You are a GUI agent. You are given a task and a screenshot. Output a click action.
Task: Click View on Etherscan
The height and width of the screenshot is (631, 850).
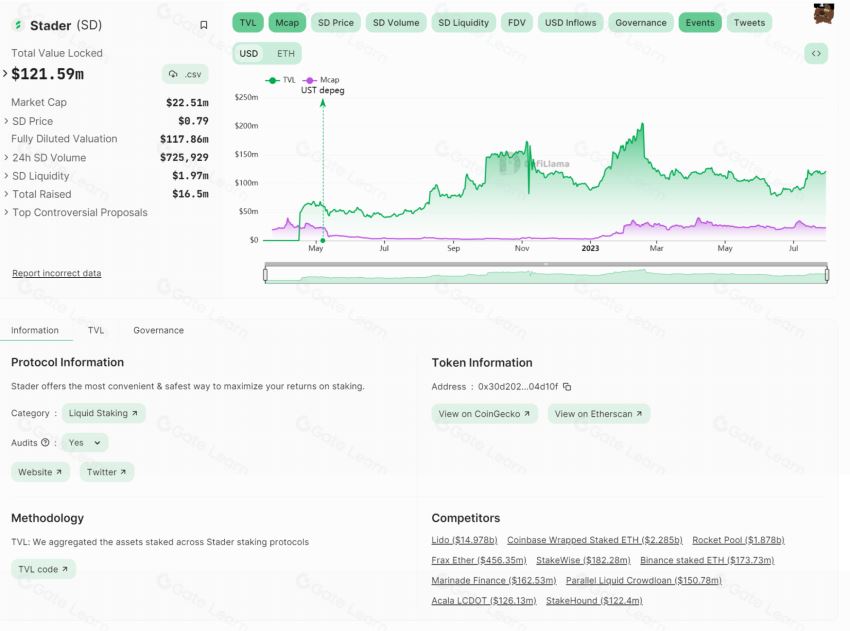tap(598, 414)
